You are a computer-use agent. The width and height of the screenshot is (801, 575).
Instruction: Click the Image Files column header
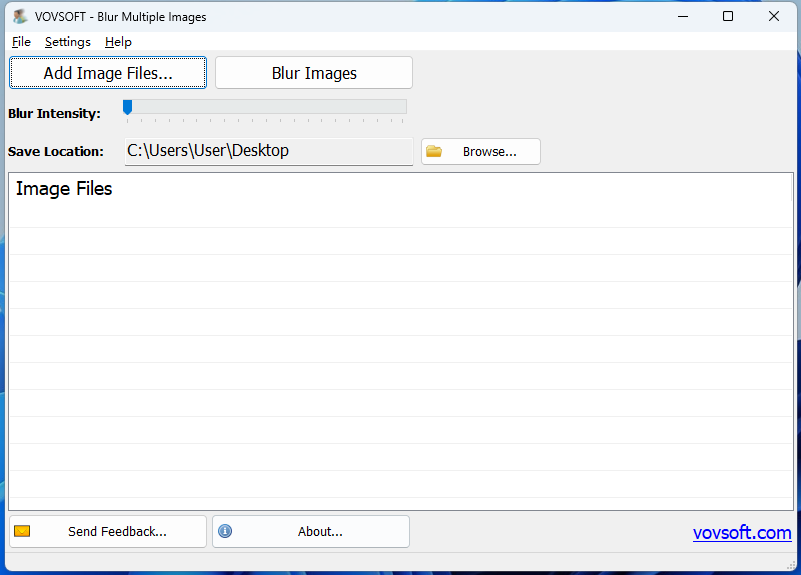coord(400,188)
